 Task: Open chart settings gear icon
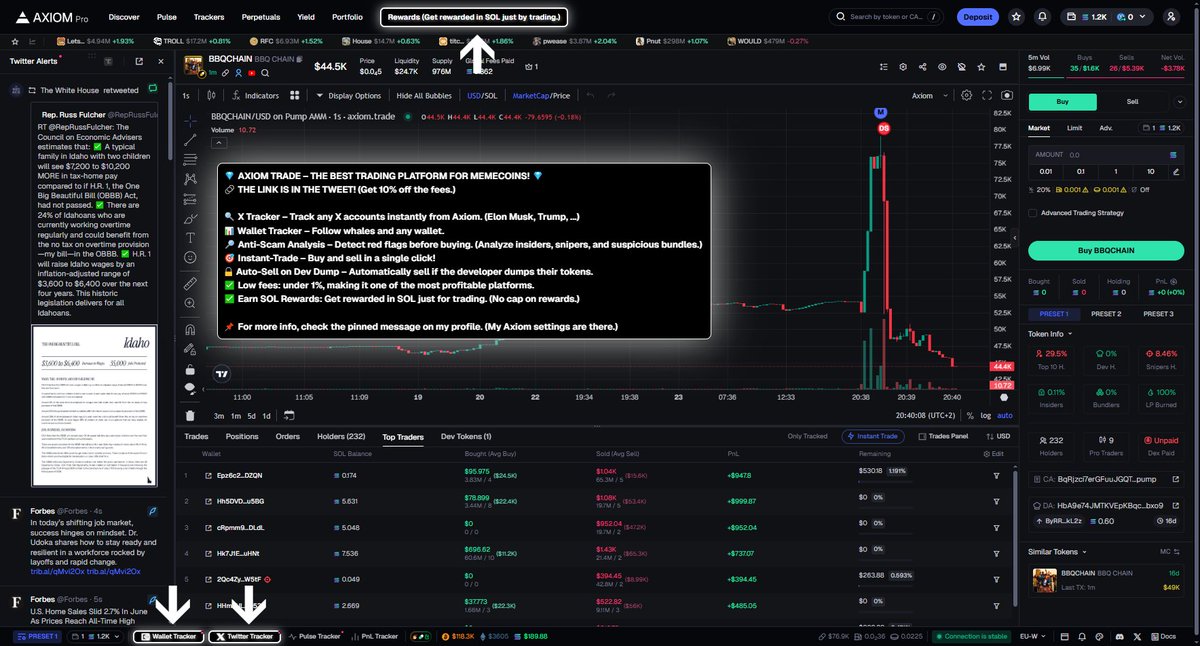966,95
